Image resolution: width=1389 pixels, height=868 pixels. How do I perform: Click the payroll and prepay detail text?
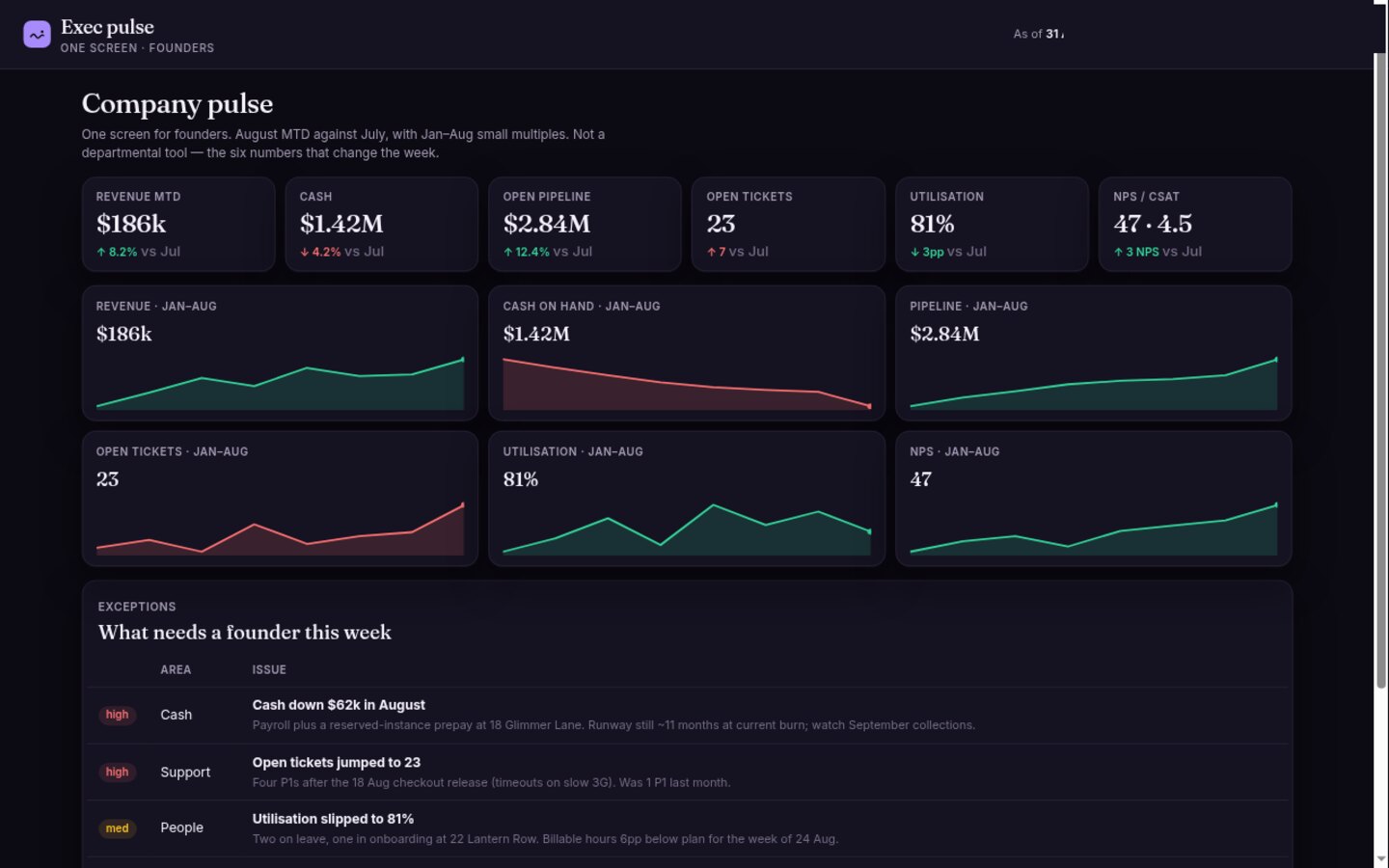[x=613, y=725]
